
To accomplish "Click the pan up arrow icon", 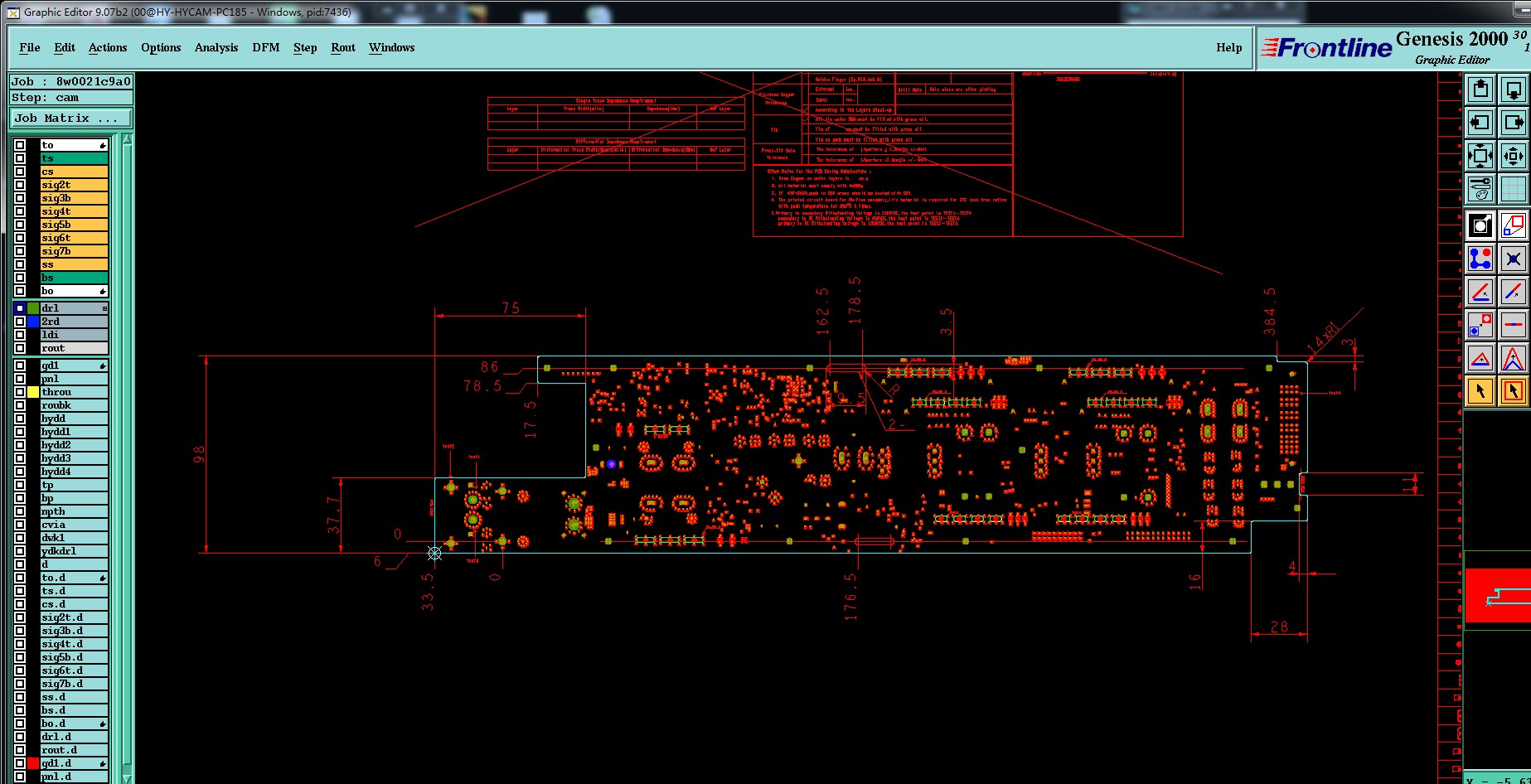I will click(1480, 90).
